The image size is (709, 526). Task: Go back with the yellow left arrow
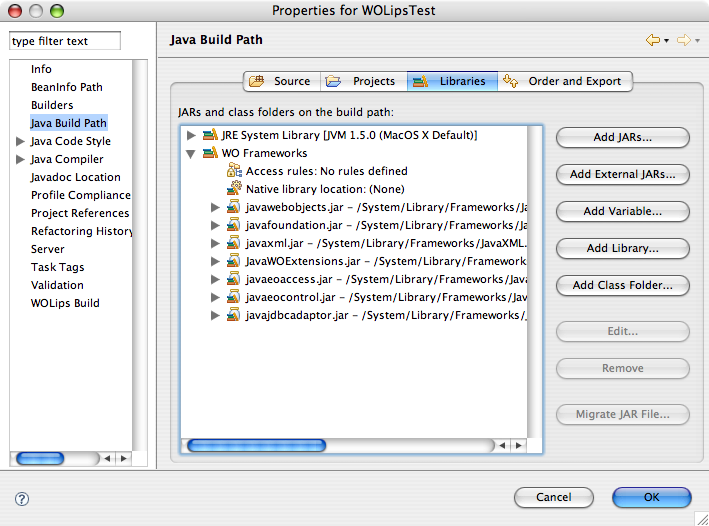click(652, 40)
